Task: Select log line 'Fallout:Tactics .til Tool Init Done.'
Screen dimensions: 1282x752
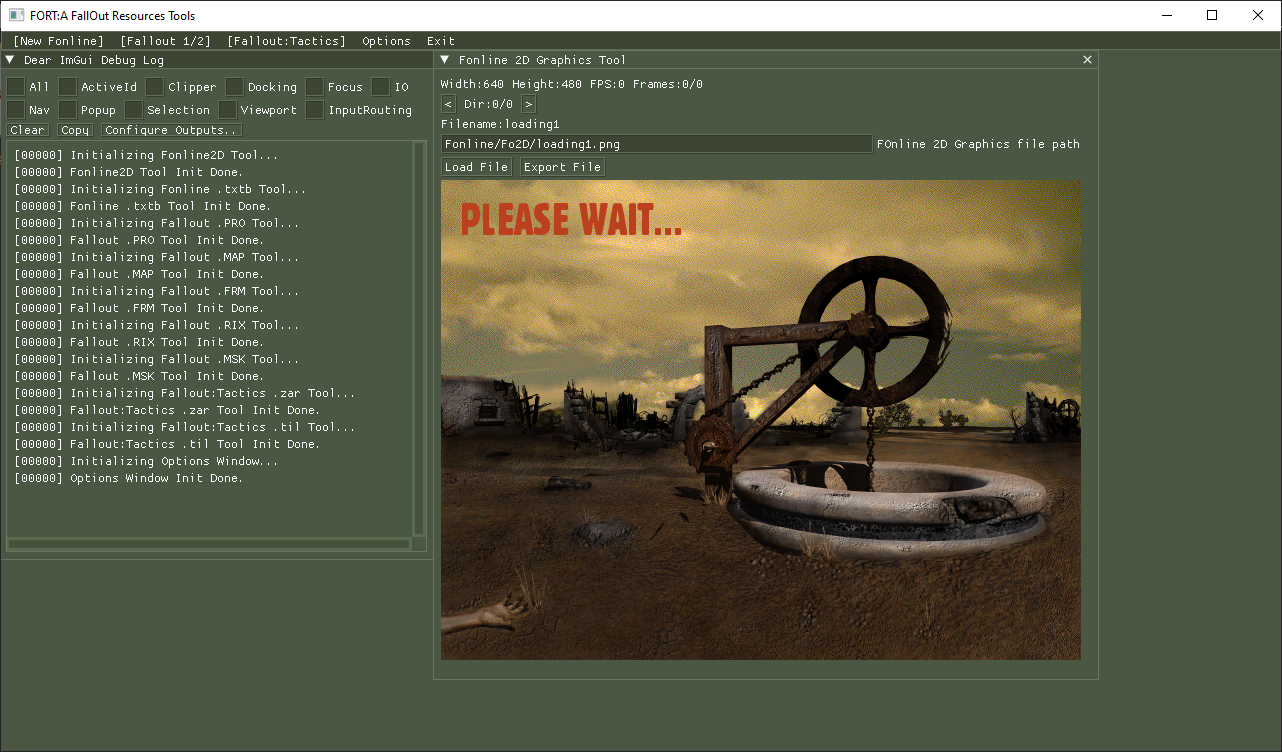Action: coord(167,444)
